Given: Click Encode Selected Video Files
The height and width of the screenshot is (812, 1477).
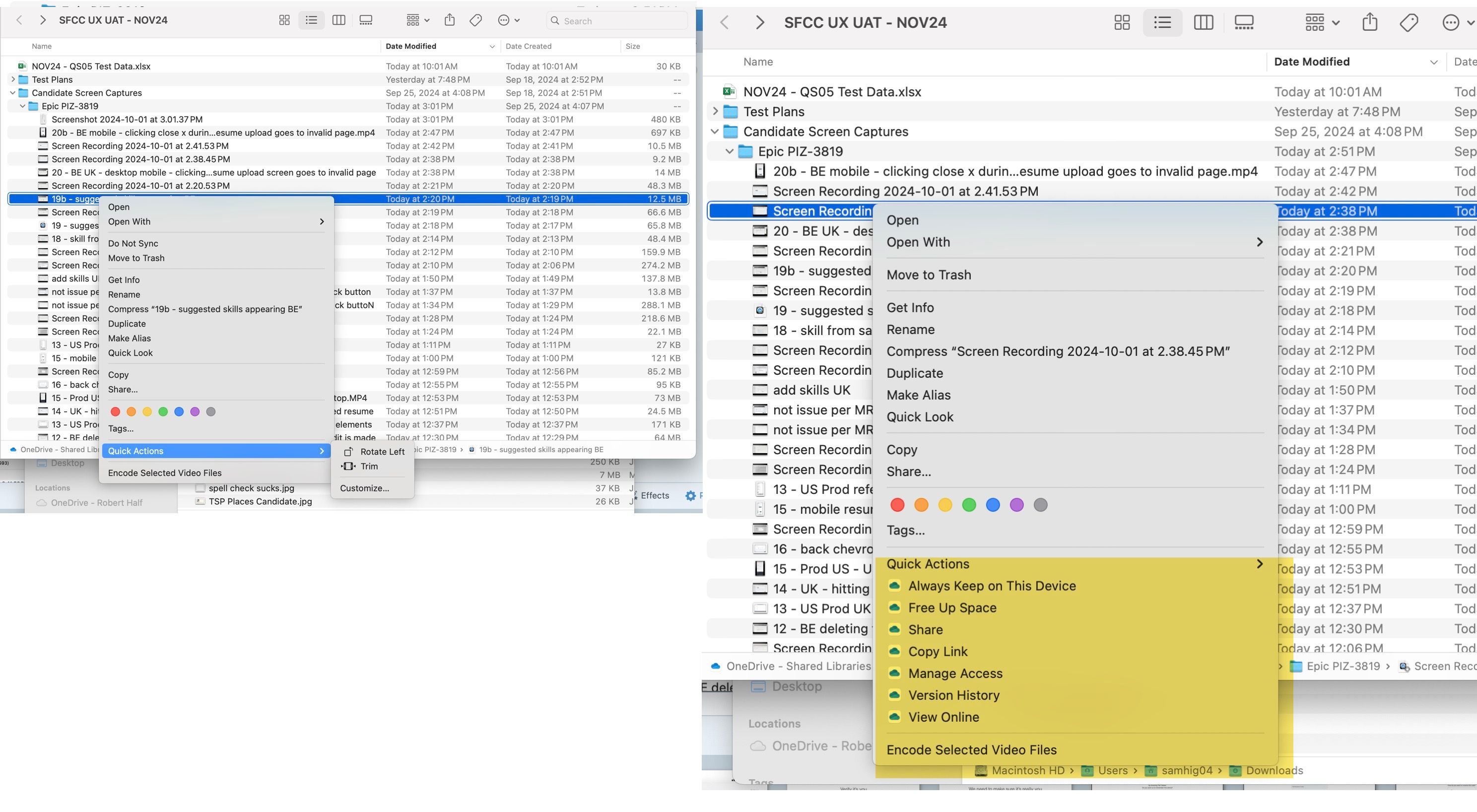Looking at the screenshot, I should point(165,473).
